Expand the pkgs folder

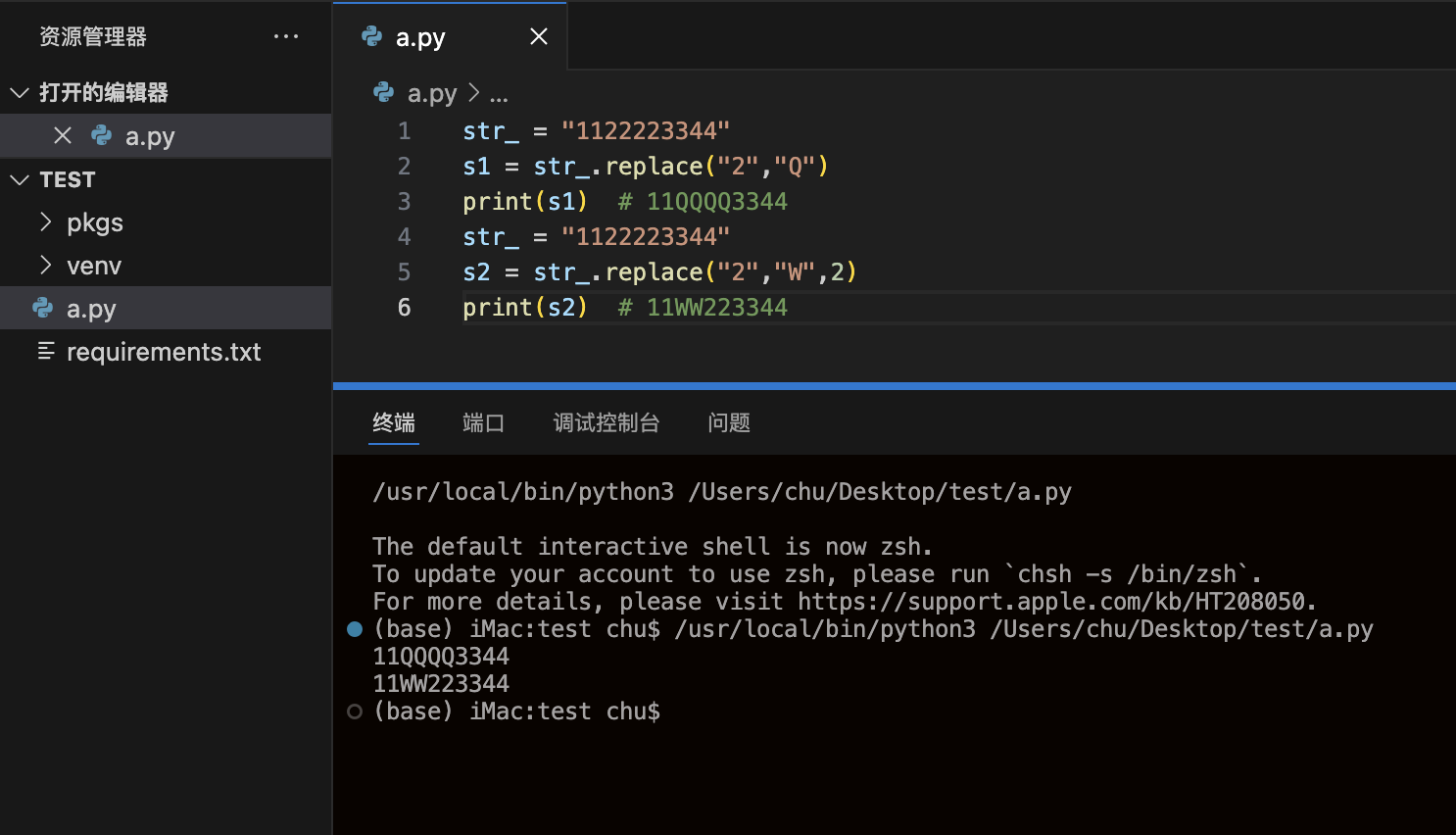pyautogui.click(x=45, y=222)
